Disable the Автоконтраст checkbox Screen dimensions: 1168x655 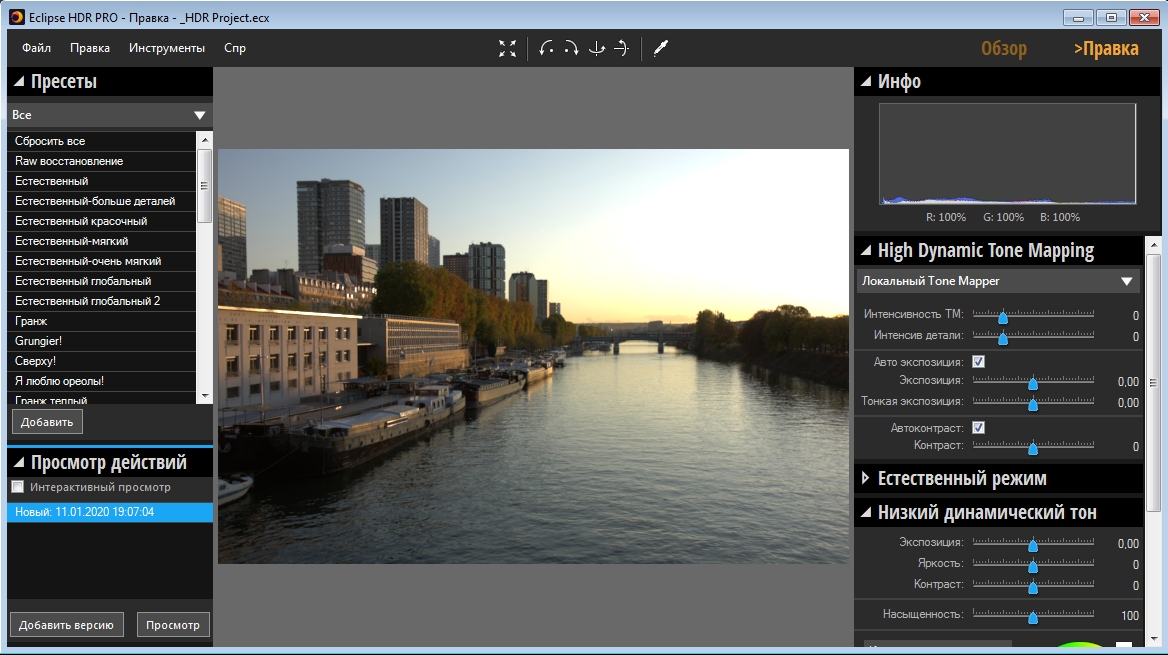click(x=979, y=428)
